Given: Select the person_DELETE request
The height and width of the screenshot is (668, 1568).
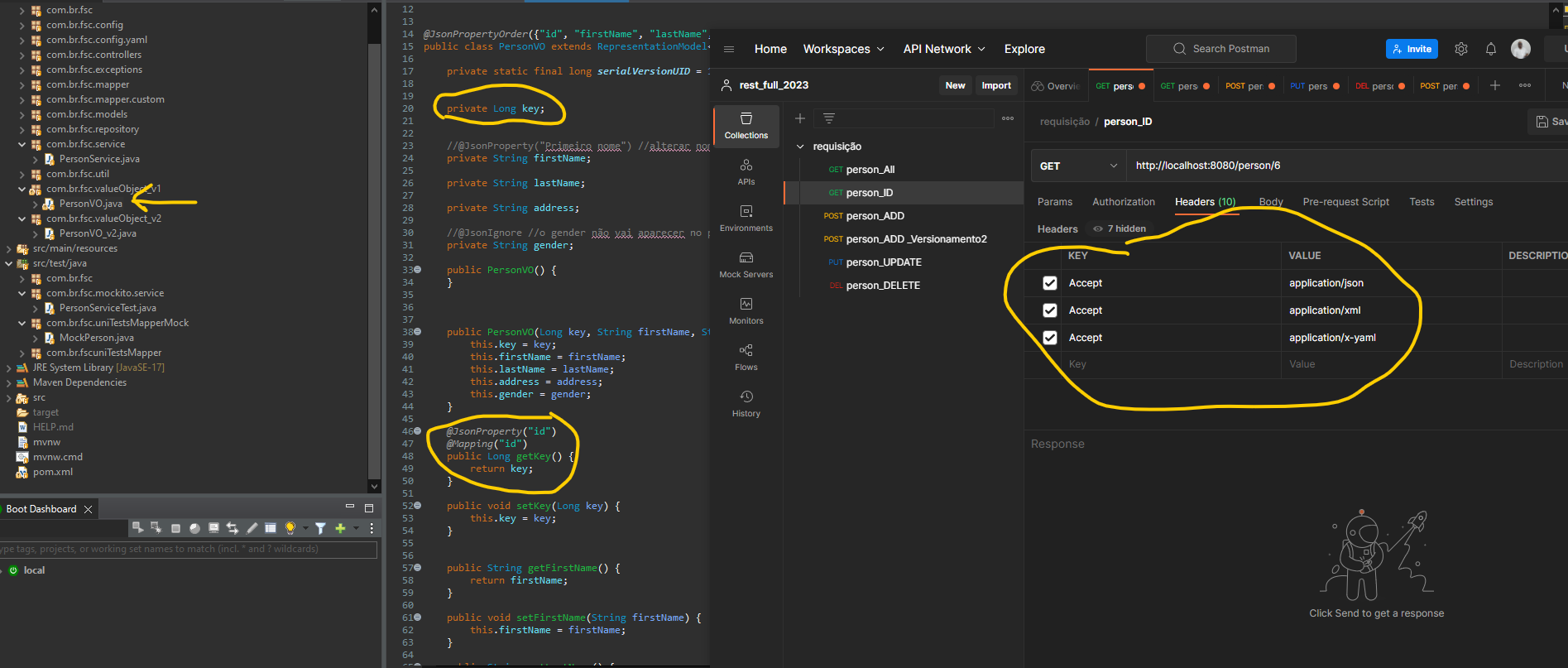Looking at the screenshot, I should pos(883,286).
